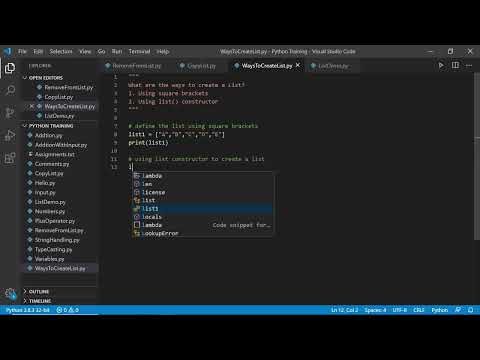This screenshot has height=360, width=480.
Task: Open the Explorer view in activity bar
Action: [x=10, y=68]
